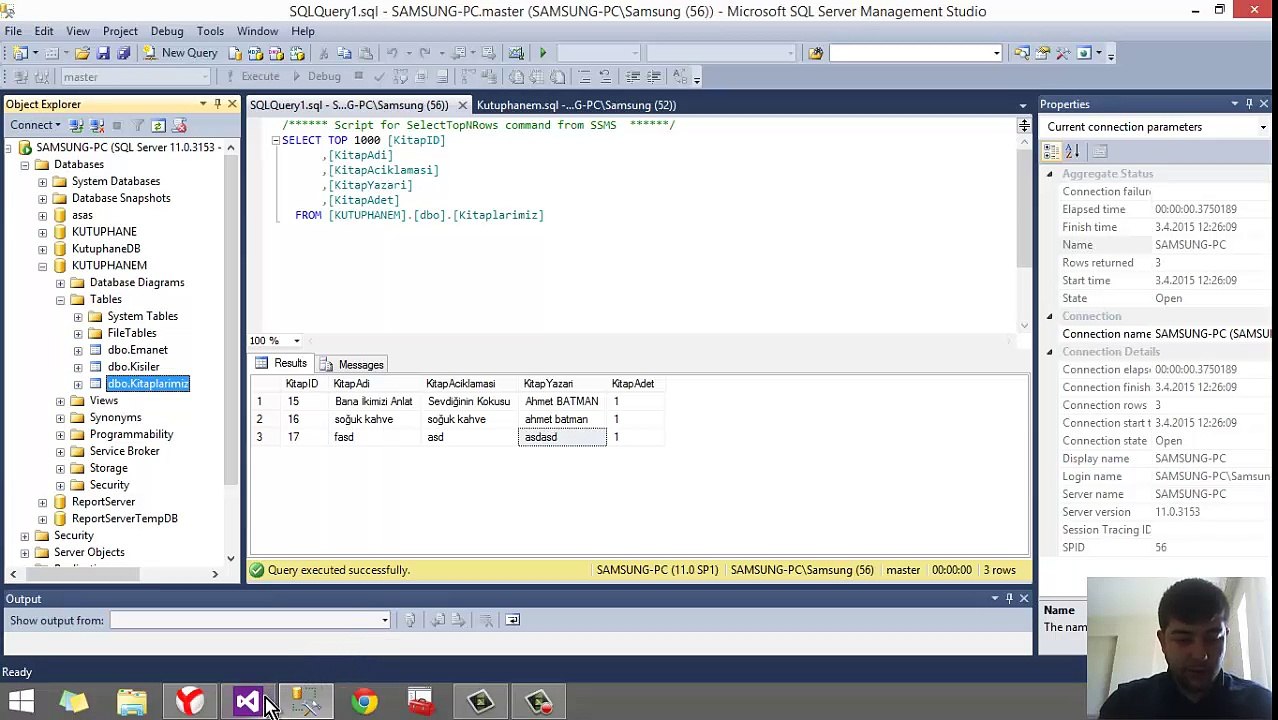Click the green Start arrow icon
Screen dimensions: 1278x720
pos(543,53)
